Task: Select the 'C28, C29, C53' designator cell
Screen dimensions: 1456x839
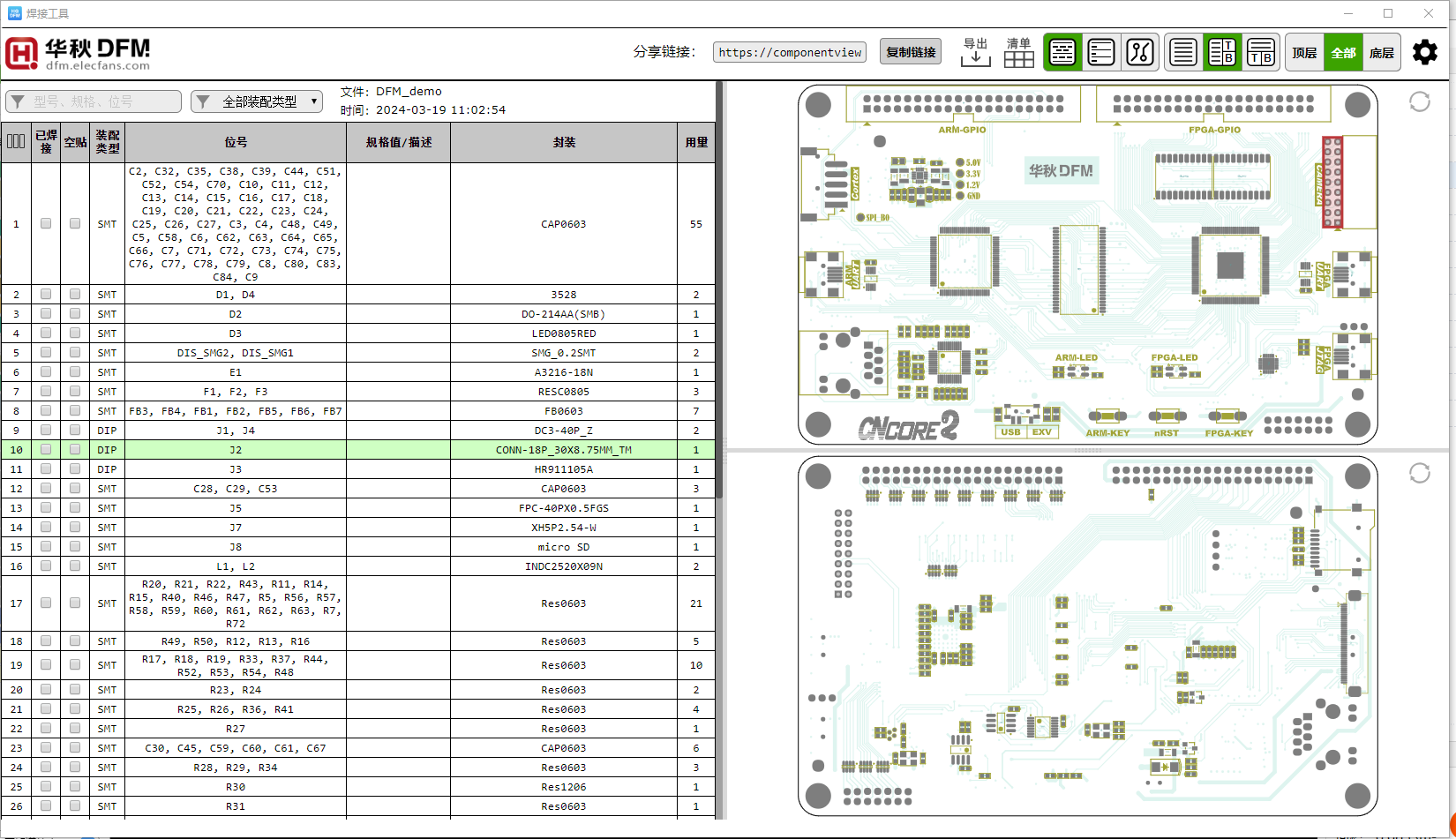Action: coord(236,489)
